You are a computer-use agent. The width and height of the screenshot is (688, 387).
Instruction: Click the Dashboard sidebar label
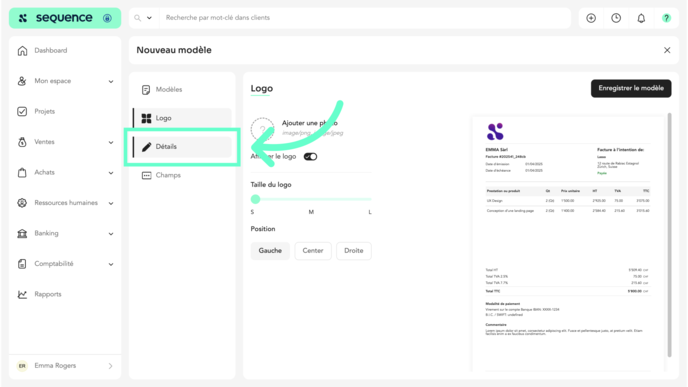point(51,50)
